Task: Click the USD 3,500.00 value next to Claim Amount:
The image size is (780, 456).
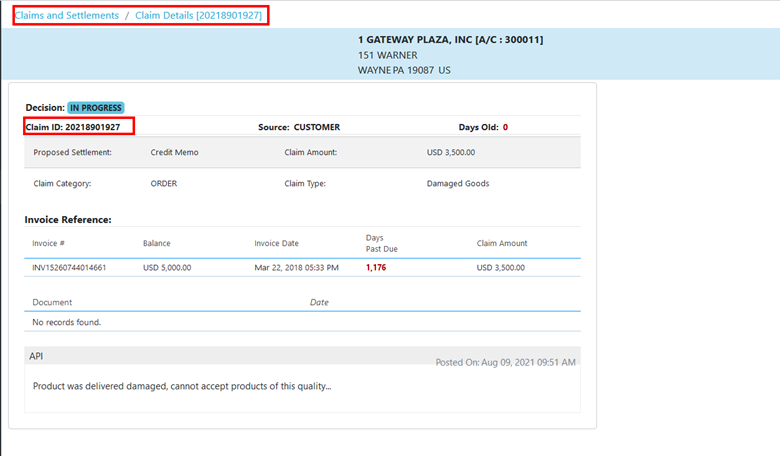Action: (x=451, y=153)
